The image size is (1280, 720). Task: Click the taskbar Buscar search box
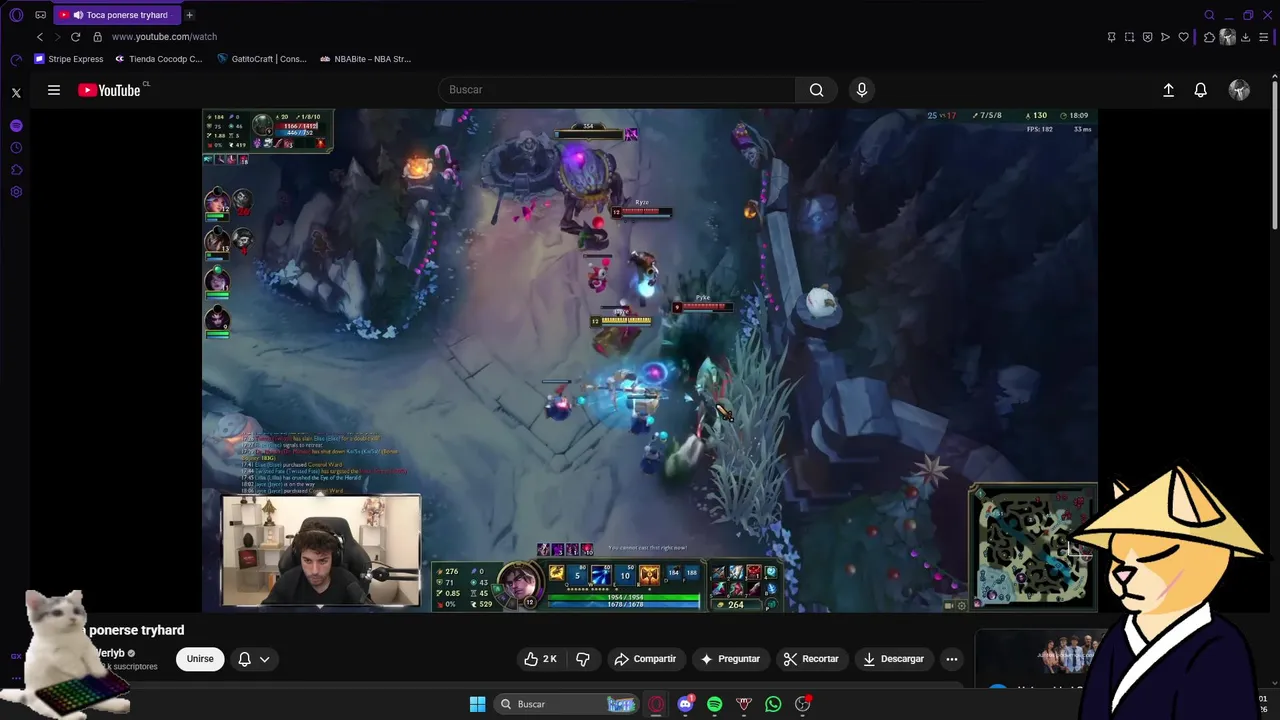point(567,704)
